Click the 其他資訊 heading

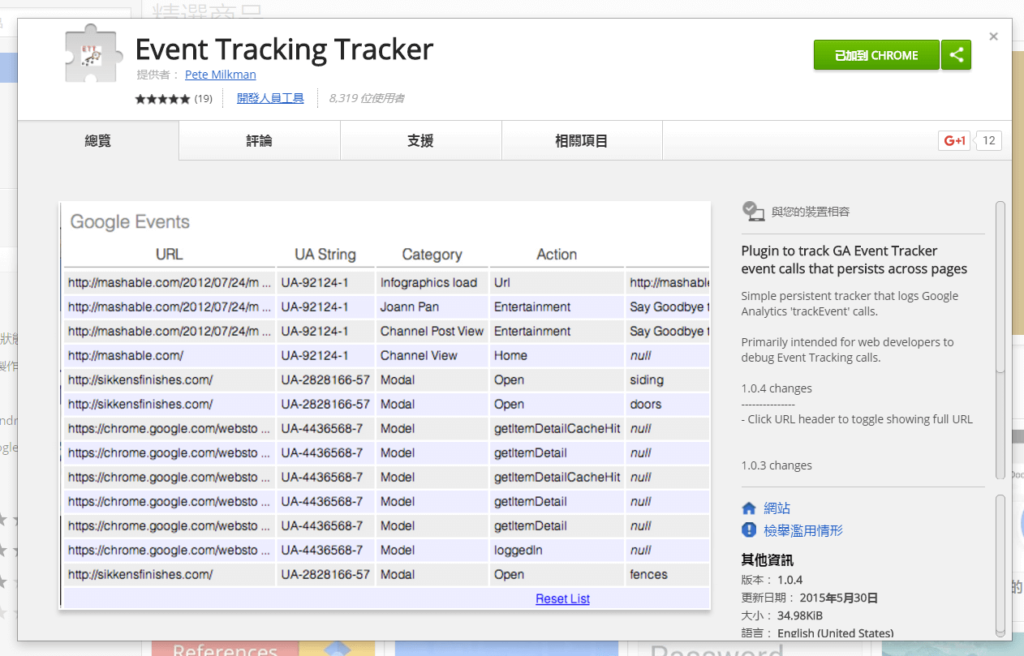tap(767, 560)
